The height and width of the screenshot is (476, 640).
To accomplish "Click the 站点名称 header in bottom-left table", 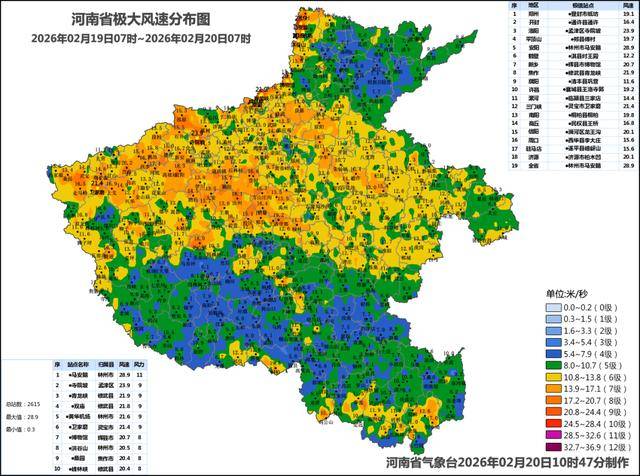I will click(80, 364).
